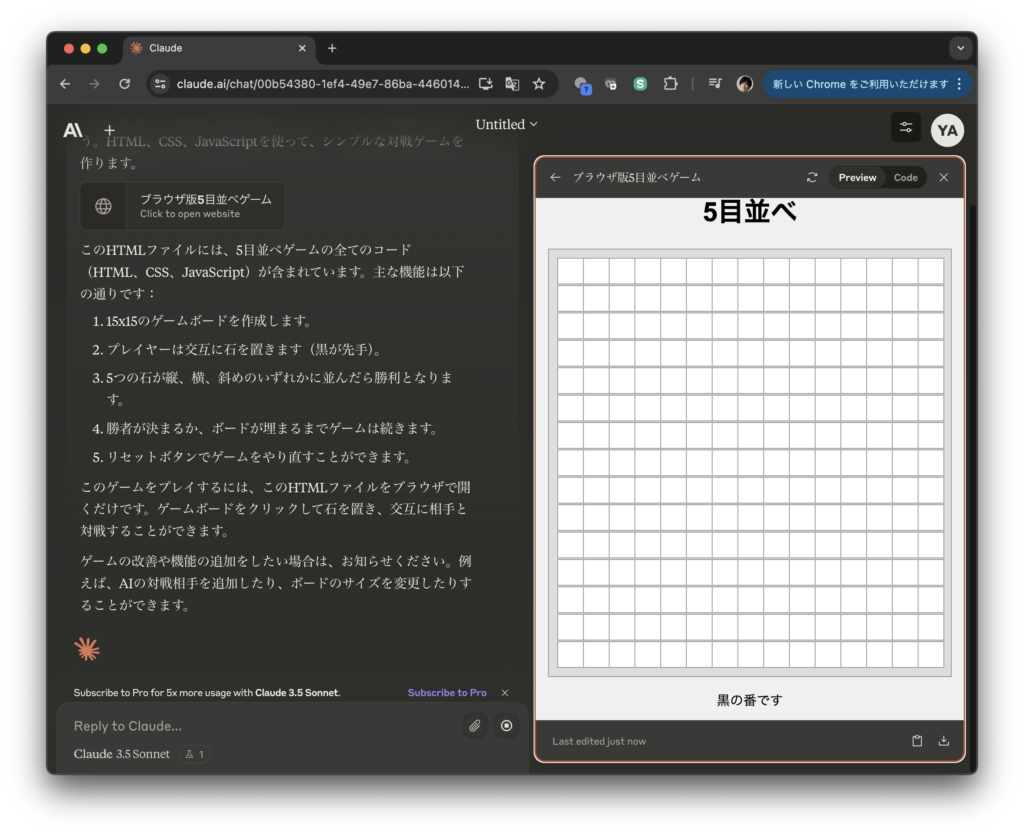The height and width of the screenshot is (836, 1024).
Task: Open chat controls sliders icon
Action: coord(906,127)
